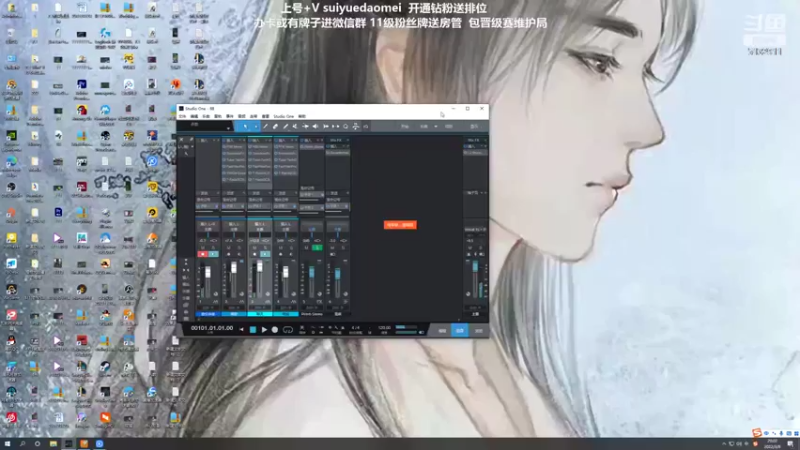Click the Quantize Q icon in toolbar
This screenshot has height=450, width=800.
(345, 126)
